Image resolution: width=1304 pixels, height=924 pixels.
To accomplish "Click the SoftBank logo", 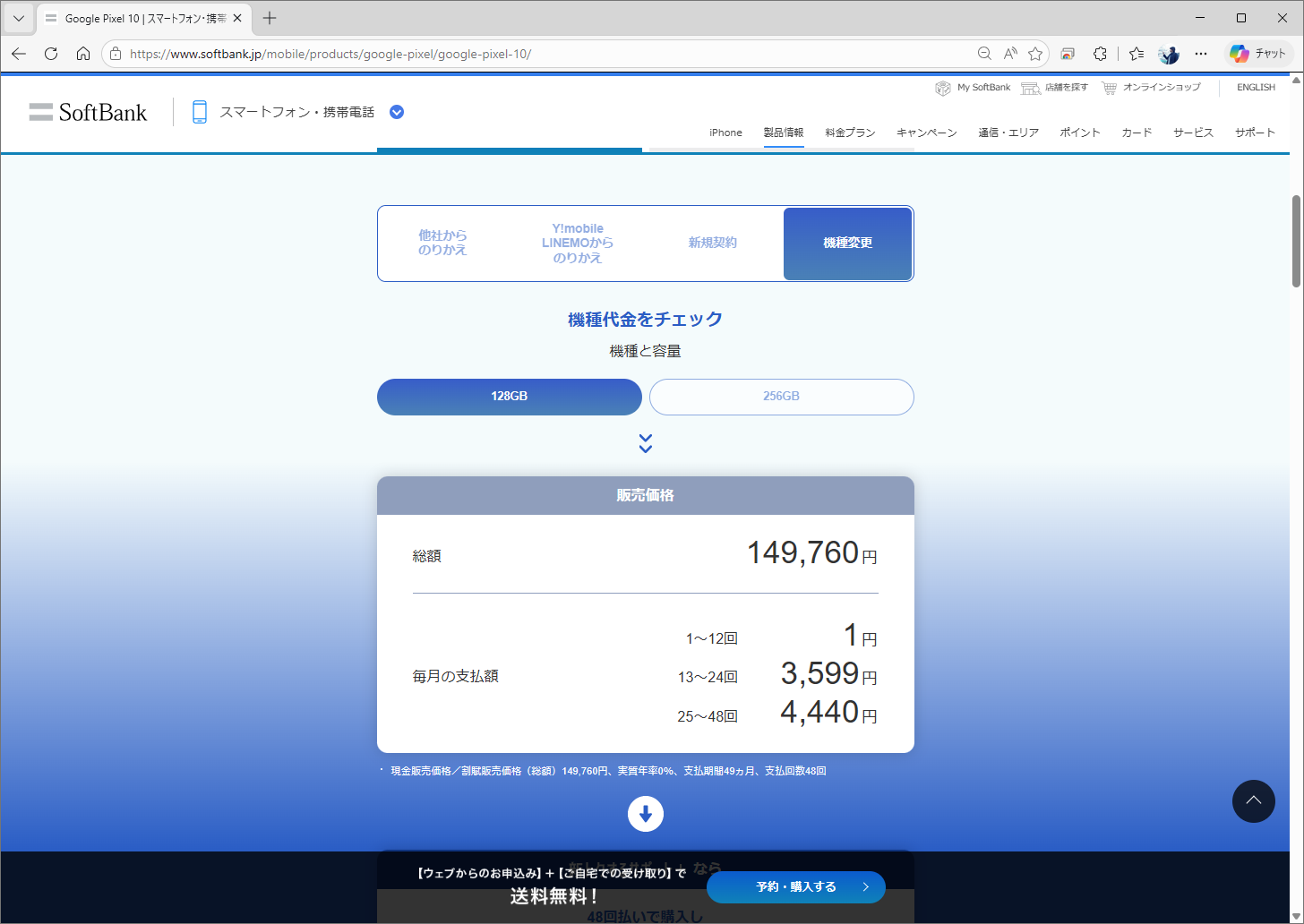I will click(x=88, y=112).
